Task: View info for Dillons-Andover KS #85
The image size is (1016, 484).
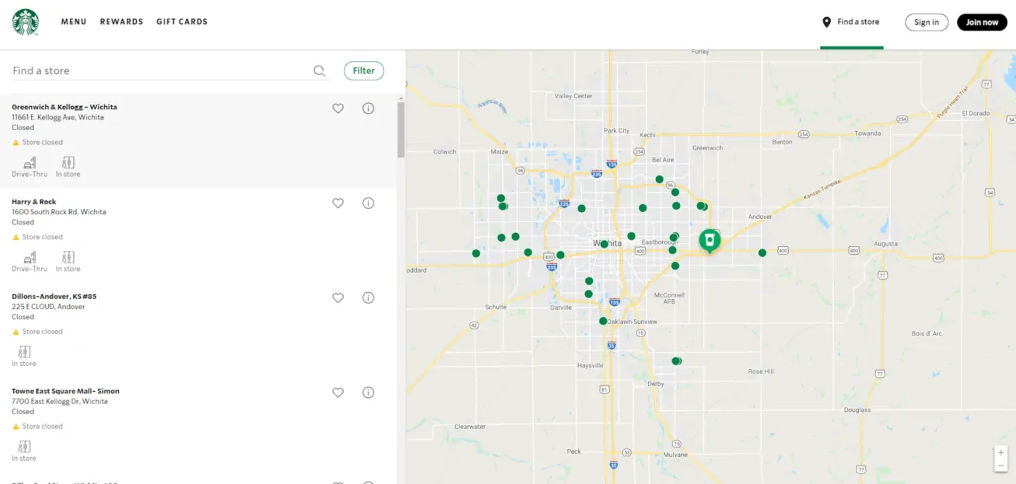Action: pos(368,298)
